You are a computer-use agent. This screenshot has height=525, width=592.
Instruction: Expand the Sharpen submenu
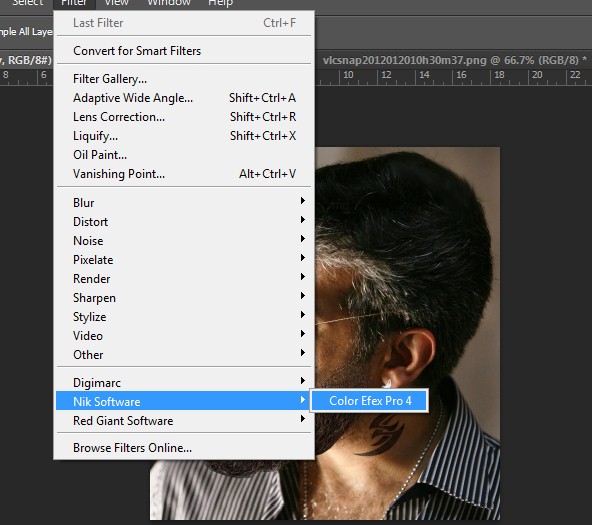click(x=184, y=298)
